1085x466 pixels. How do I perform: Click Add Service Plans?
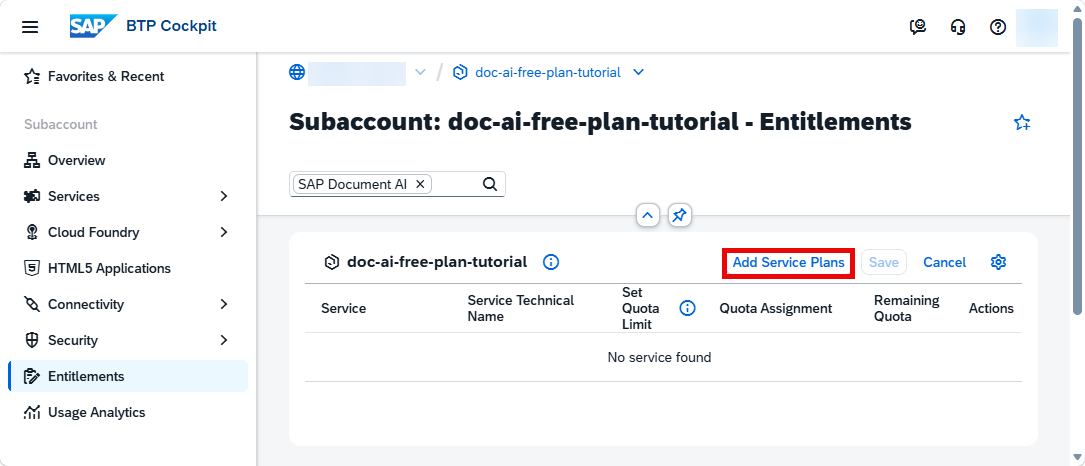789,263
